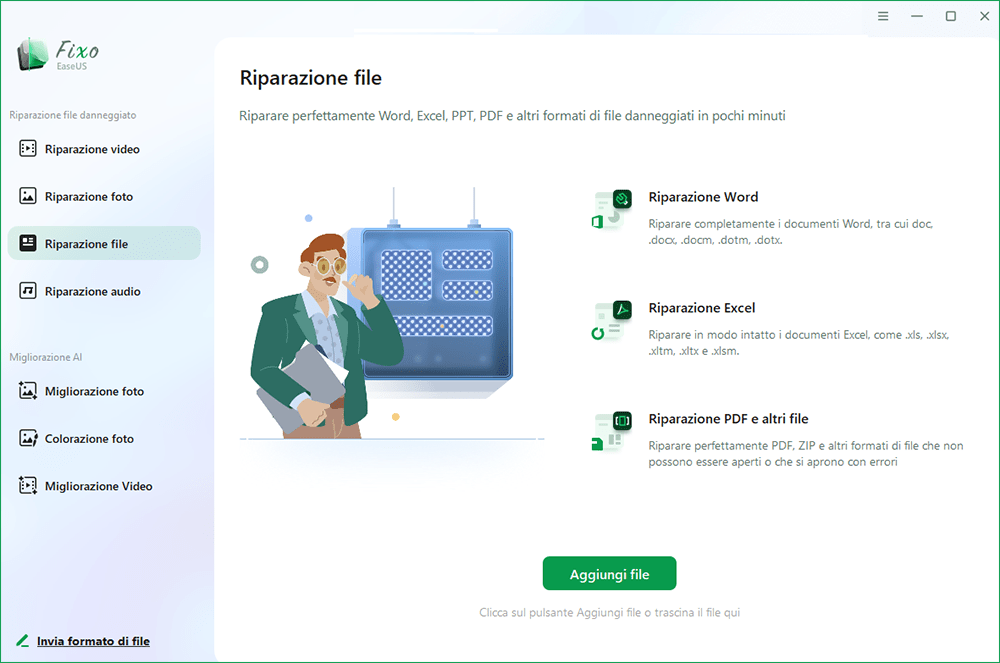Go to Migliorazione foto
Screen dimensions: 1000x663
coord(104,390)
